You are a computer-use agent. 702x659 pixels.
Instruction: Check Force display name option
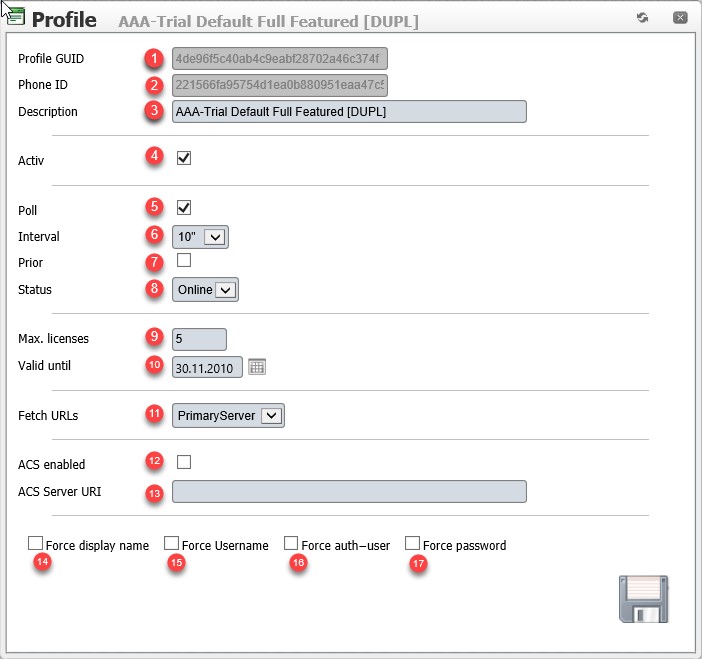pyautogui.click(x=35, y=543)
